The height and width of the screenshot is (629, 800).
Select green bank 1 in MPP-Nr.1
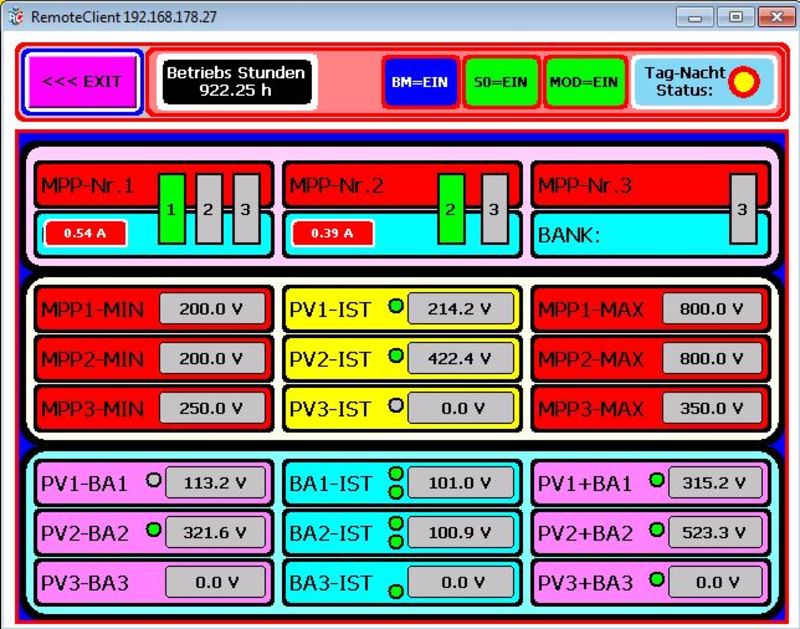point(172,208)
